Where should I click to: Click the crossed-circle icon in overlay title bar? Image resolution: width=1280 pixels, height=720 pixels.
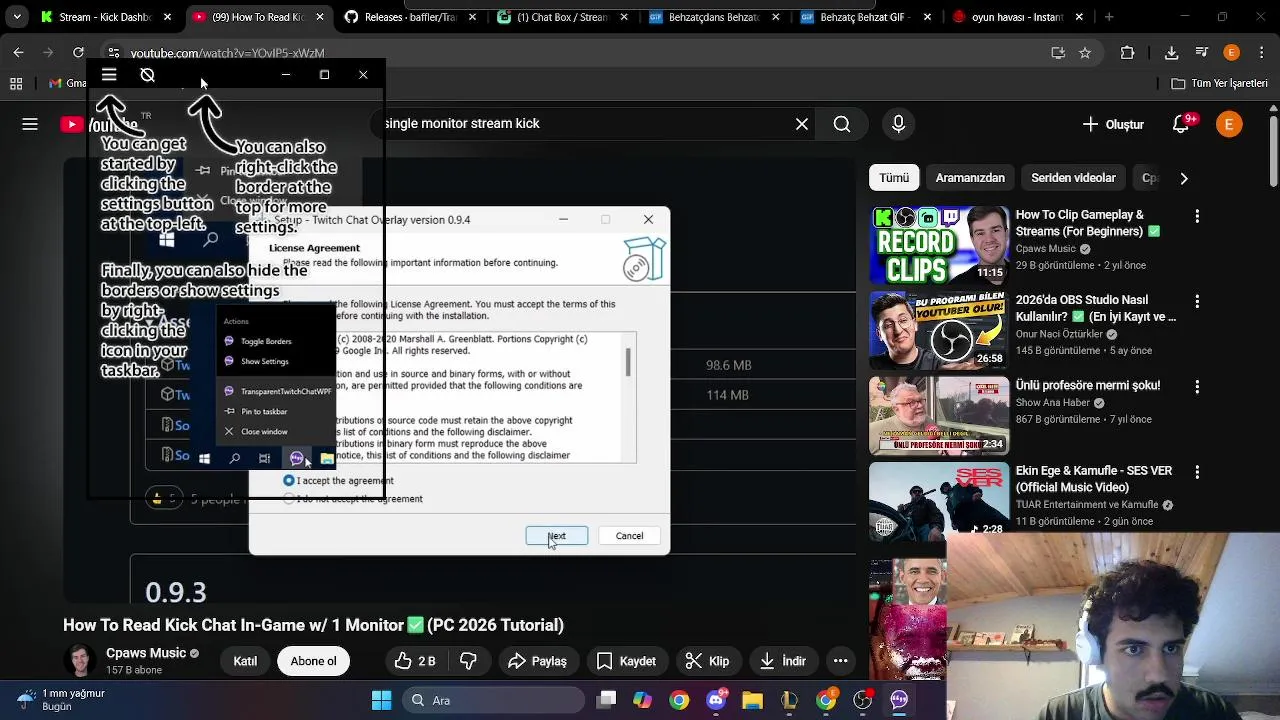[x=147, y=75]
